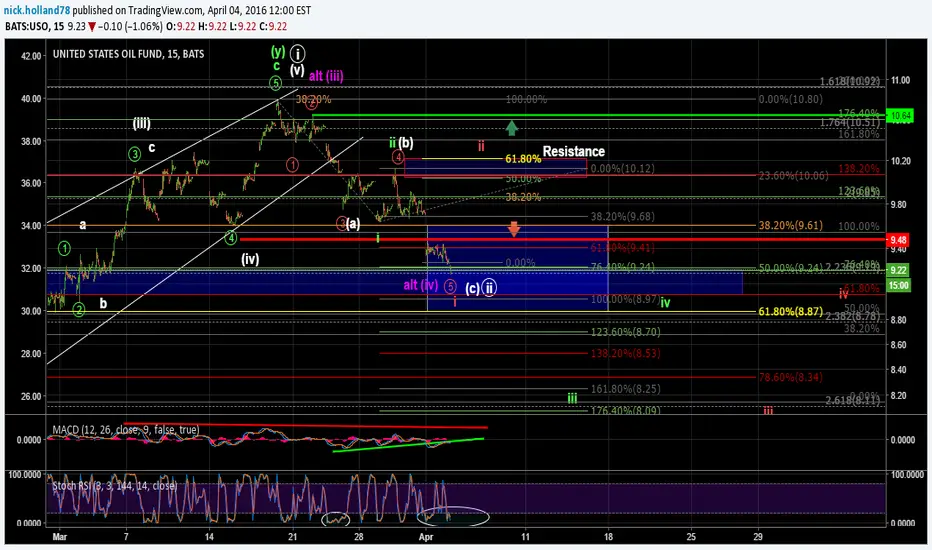Click the Mar date axis label
Image resolution: width=932 pixels, height=550 pixels.
pos(59,536)
